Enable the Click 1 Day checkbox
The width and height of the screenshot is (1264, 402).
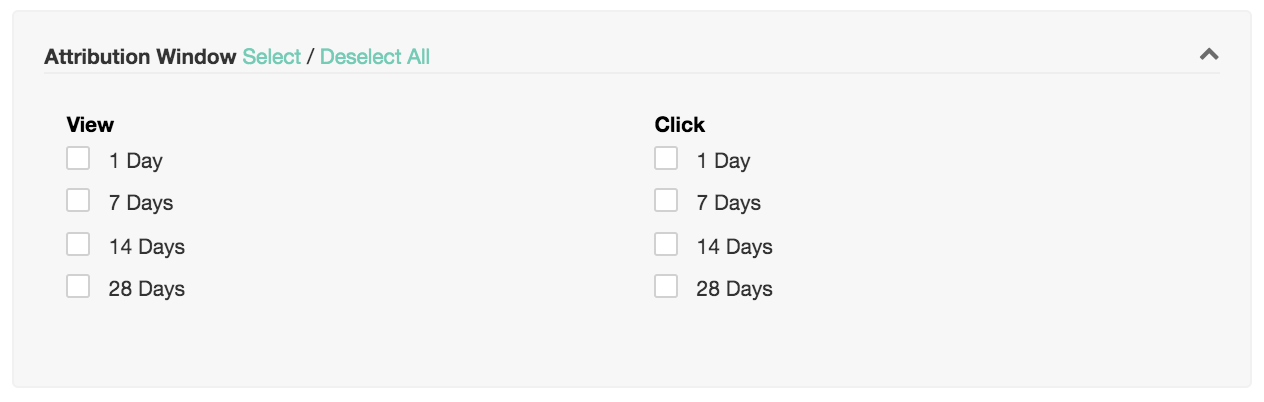coord(666,158)
